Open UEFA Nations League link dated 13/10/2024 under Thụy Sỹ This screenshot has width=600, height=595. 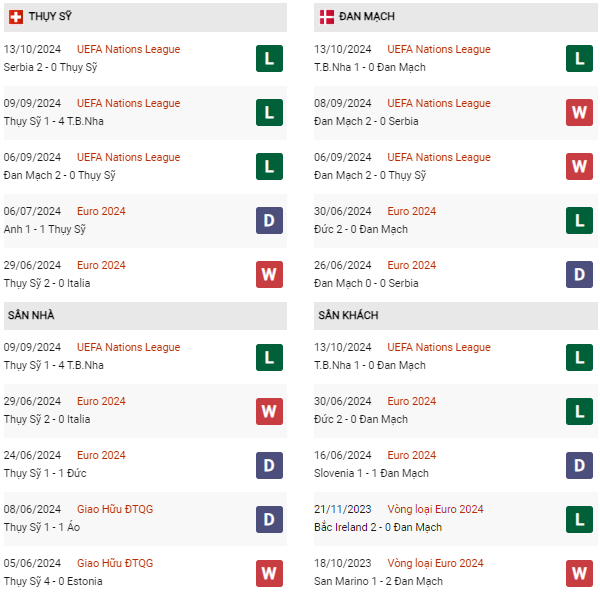tap(129, 49)
